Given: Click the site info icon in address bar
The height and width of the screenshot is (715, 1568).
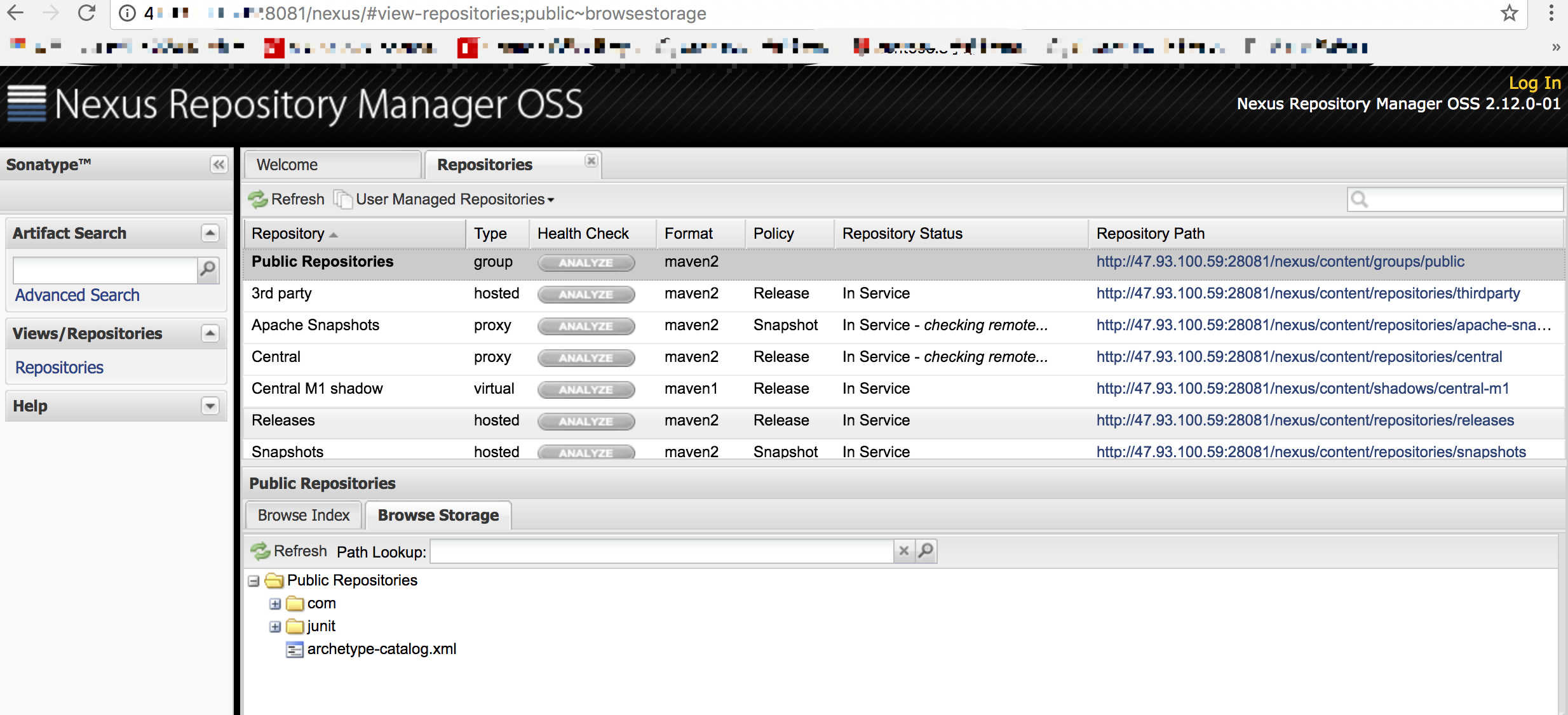Looking at the screenshot, I should [x=127, y=13].
